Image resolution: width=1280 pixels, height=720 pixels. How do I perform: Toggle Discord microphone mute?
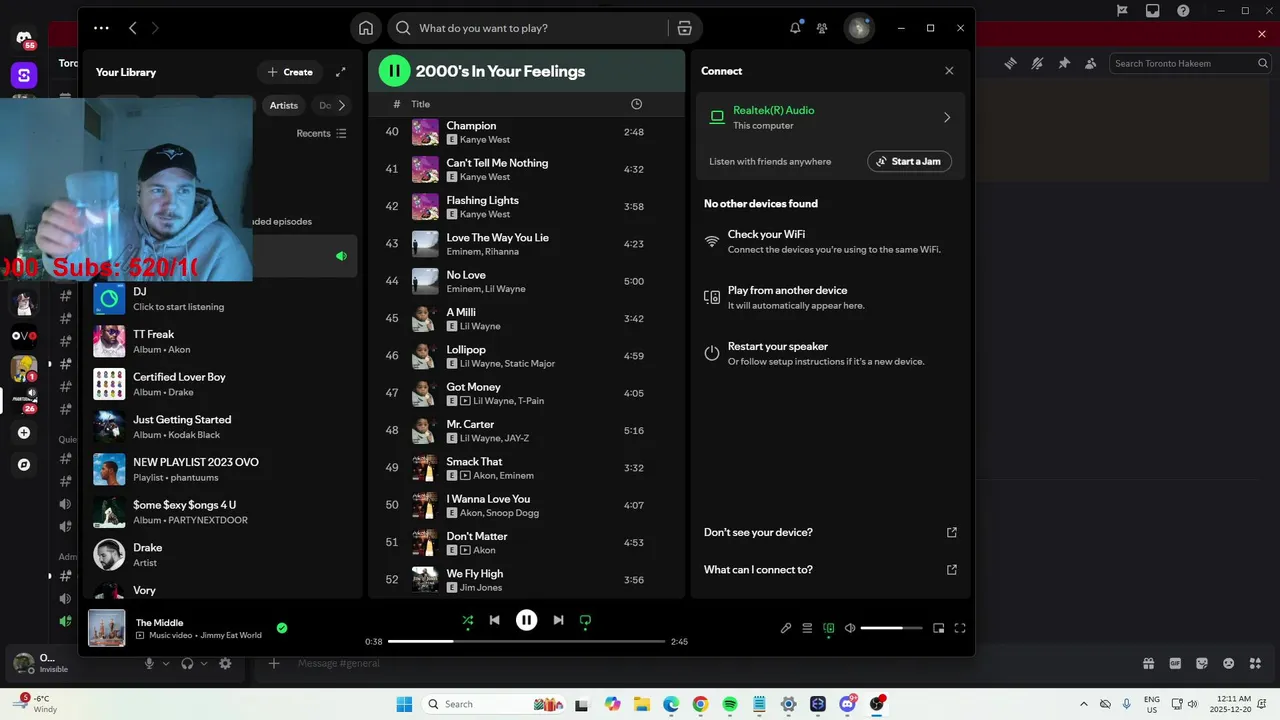pos(150,663)
